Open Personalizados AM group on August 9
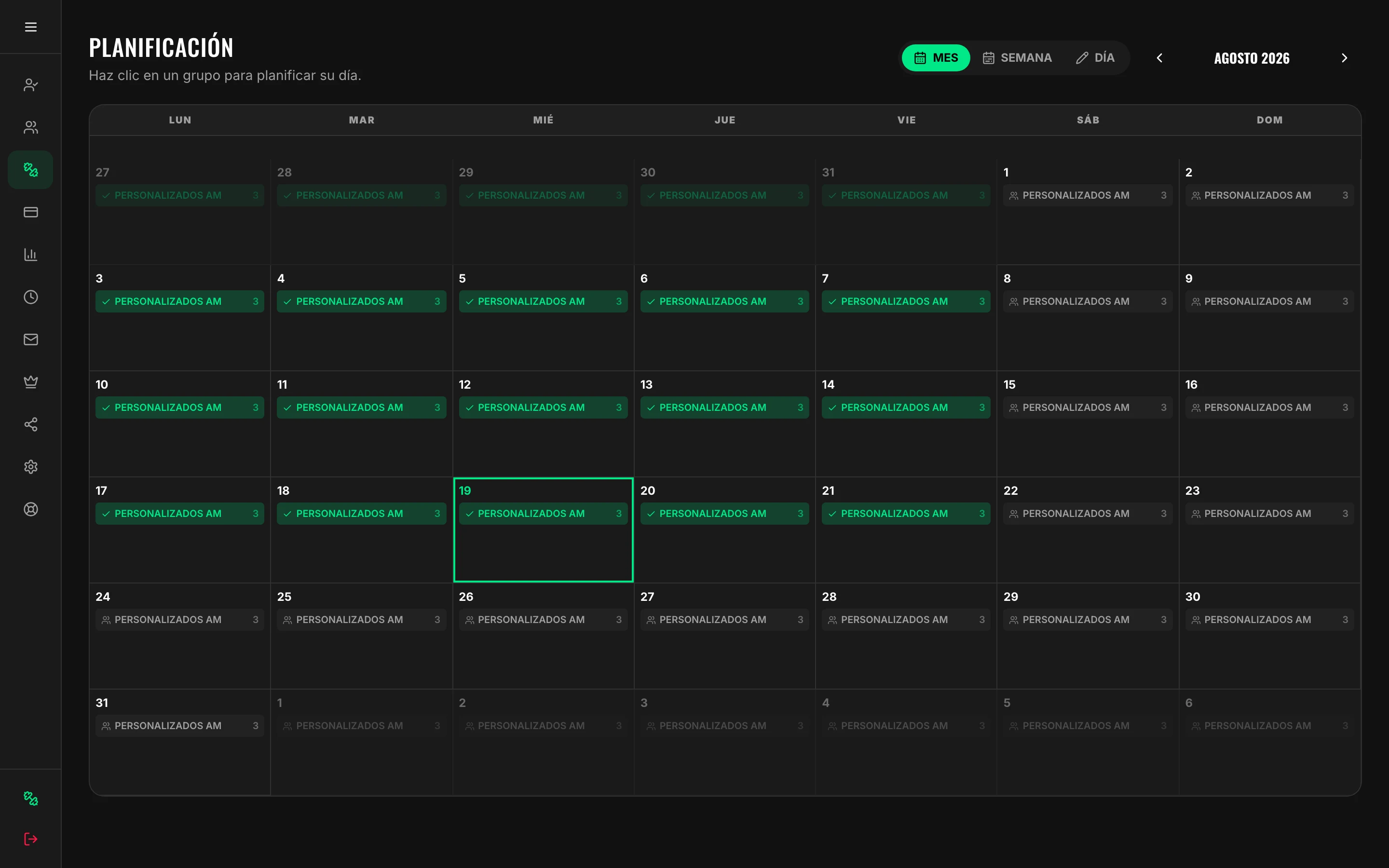The image size is (1389, 868). tap(1269, 301)
